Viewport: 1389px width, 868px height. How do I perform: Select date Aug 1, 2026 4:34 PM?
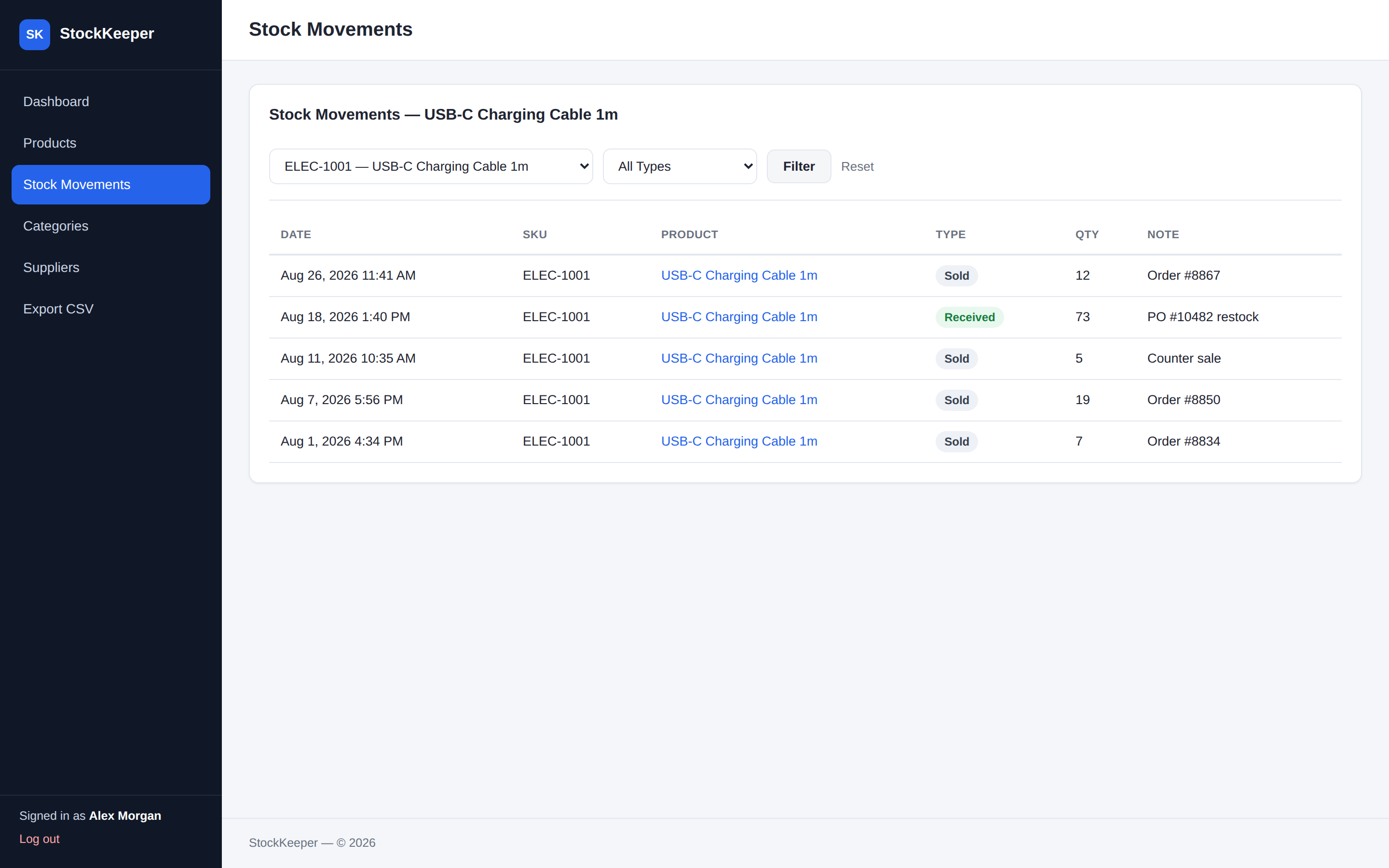(341, 441)
